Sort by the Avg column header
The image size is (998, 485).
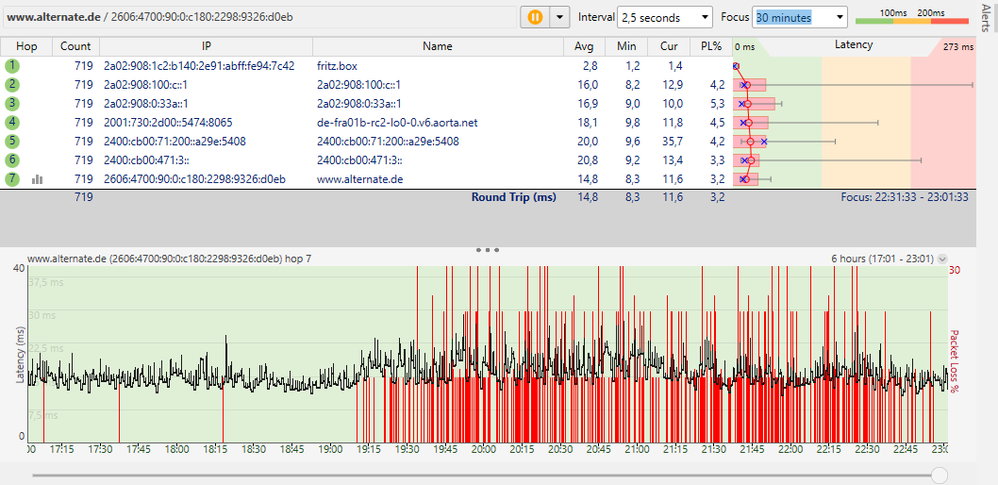point(584,47)
